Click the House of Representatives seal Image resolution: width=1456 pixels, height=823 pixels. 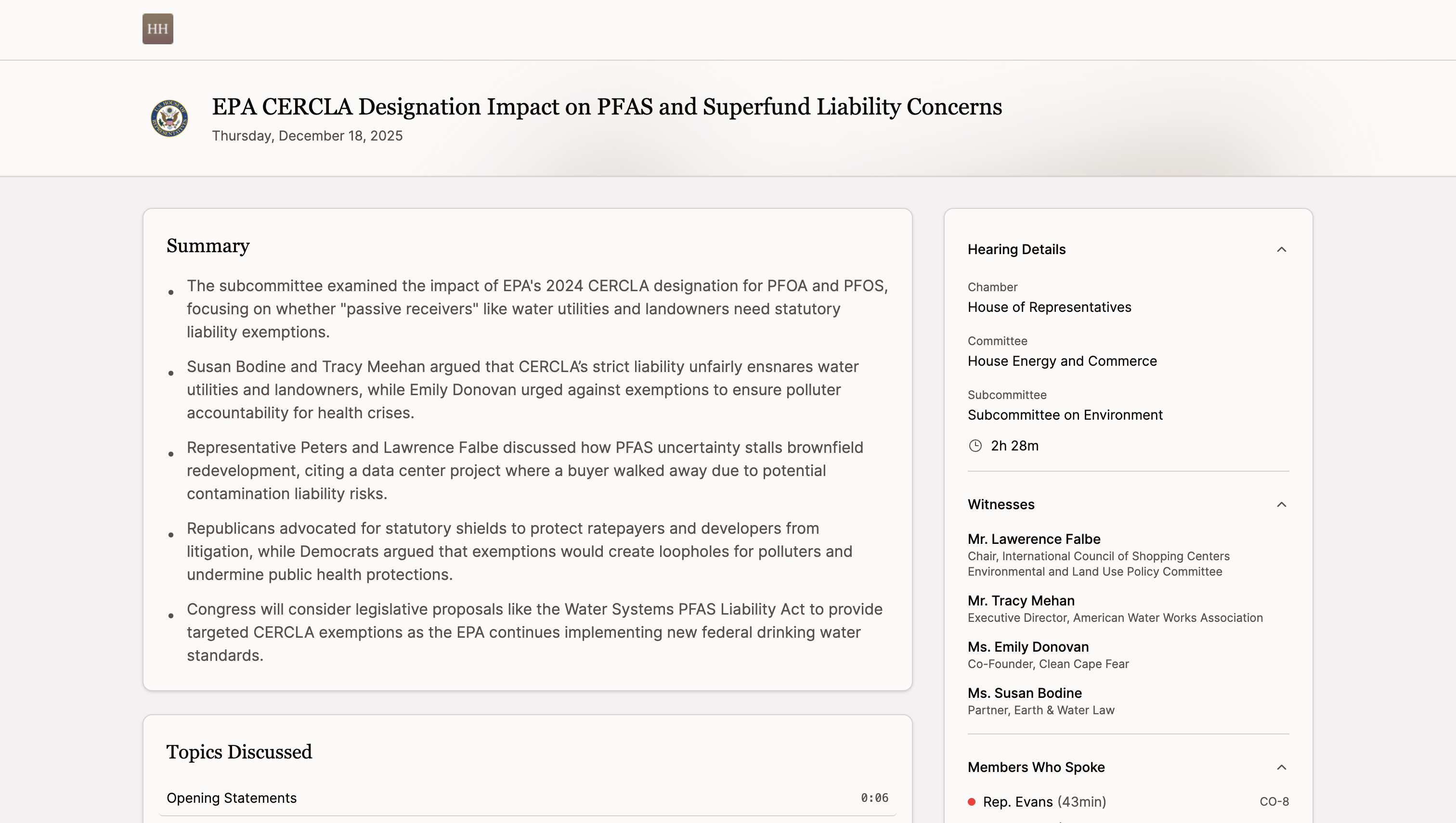[x=169, y=119]
